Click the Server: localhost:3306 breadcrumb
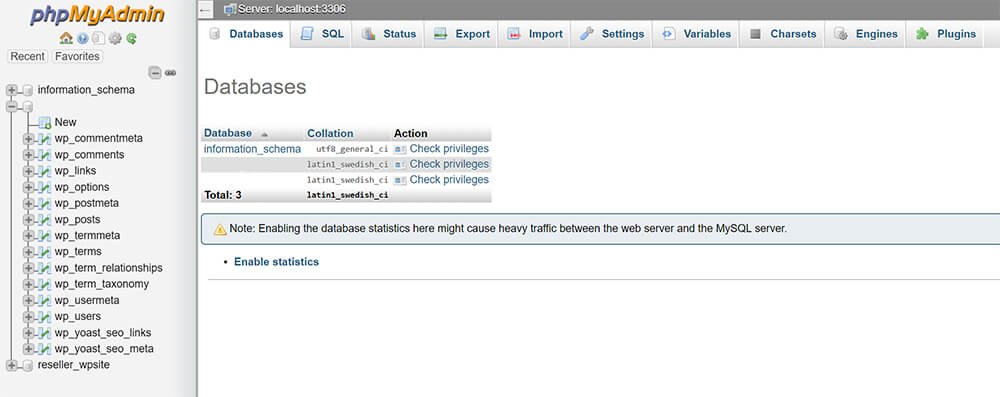 285,10
